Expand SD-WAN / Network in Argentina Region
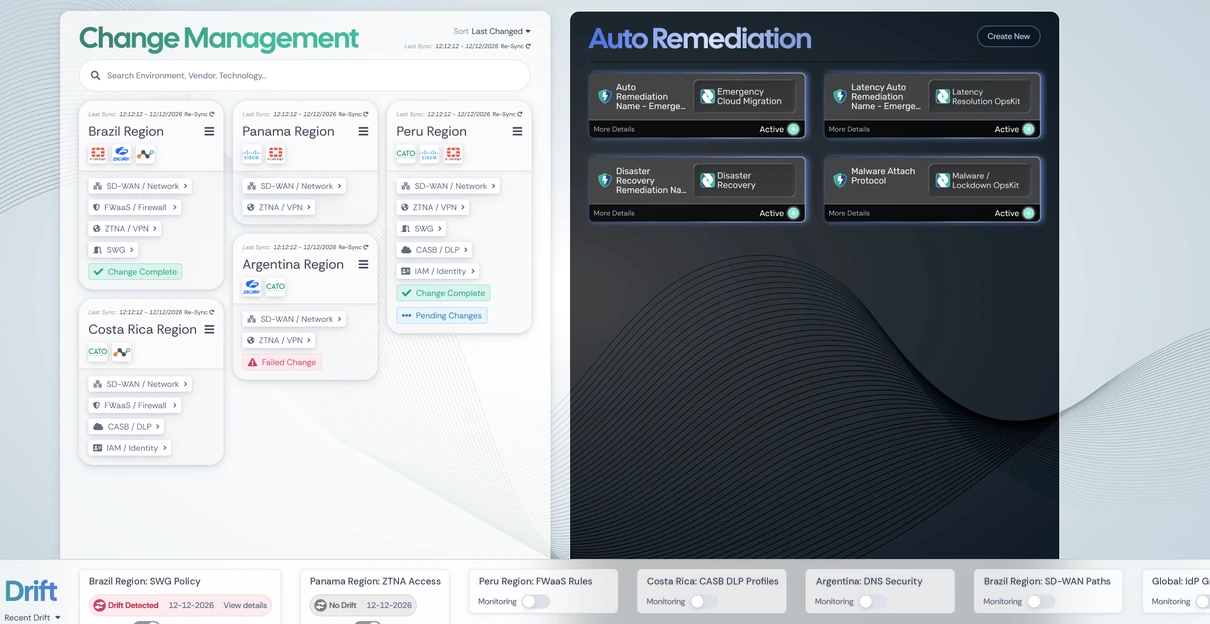The height and width of the screenshot is (624, 1210). click(293, 319)
